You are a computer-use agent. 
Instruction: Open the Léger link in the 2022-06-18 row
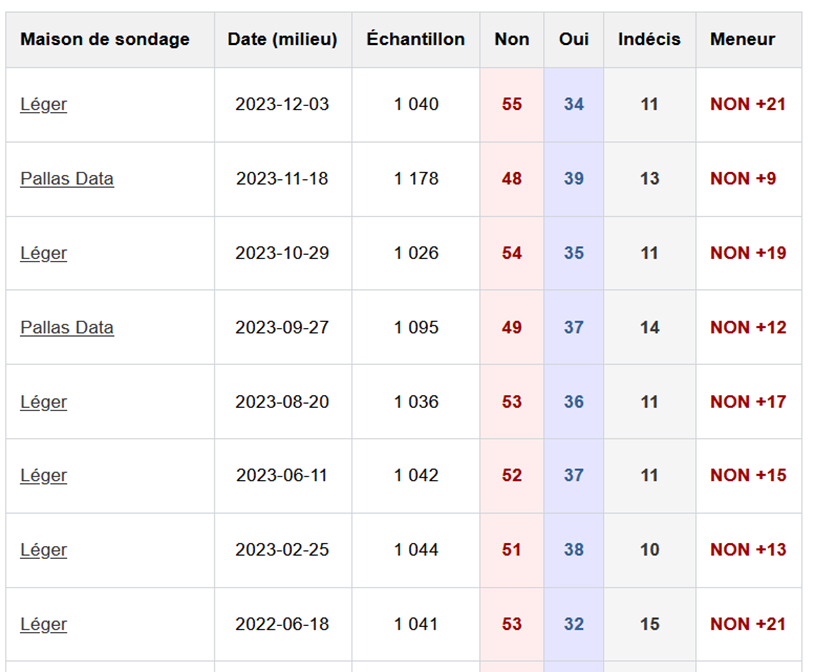coord(44,624)
